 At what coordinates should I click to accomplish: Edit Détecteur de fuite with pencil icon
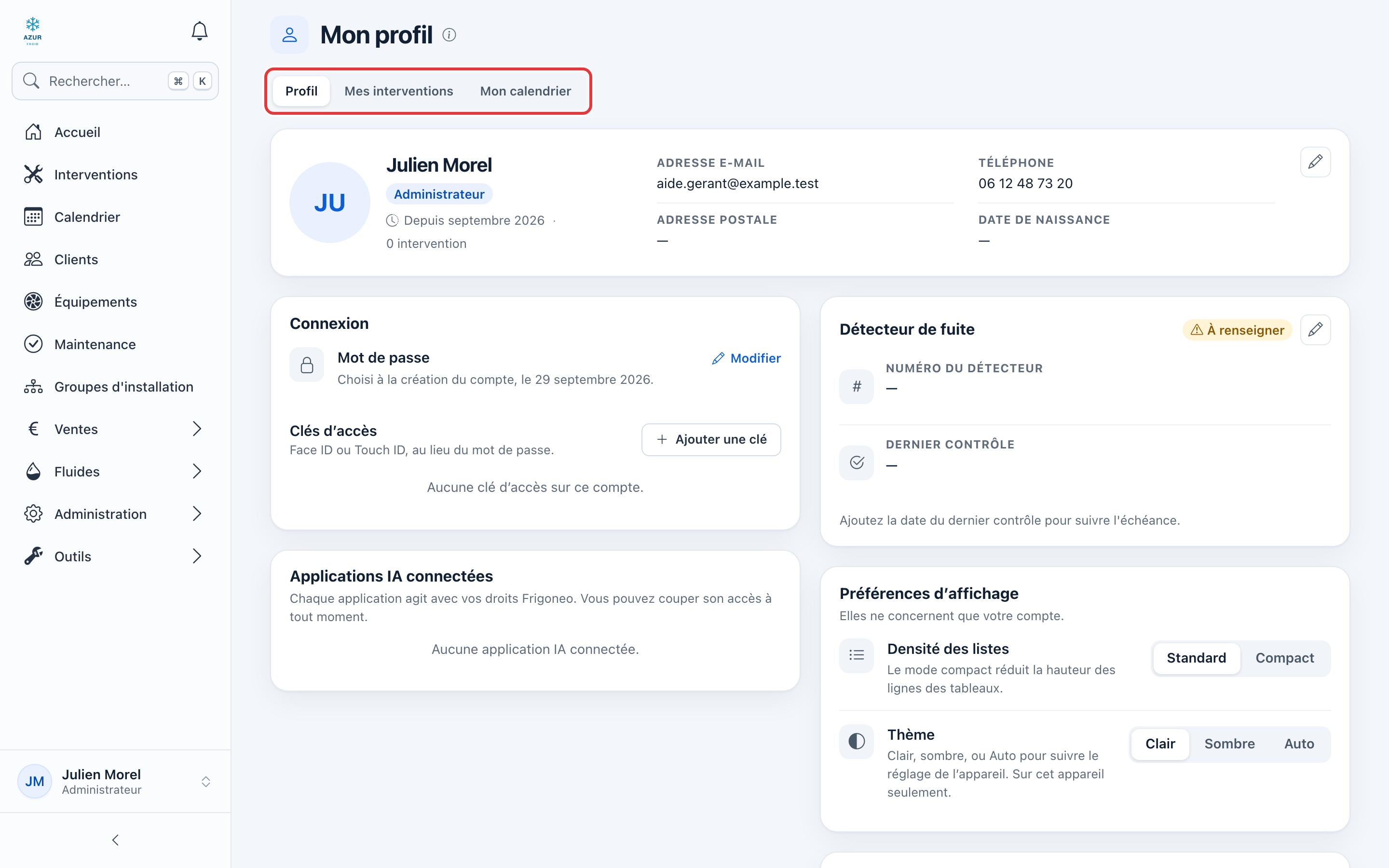[x=1315, y=329]
